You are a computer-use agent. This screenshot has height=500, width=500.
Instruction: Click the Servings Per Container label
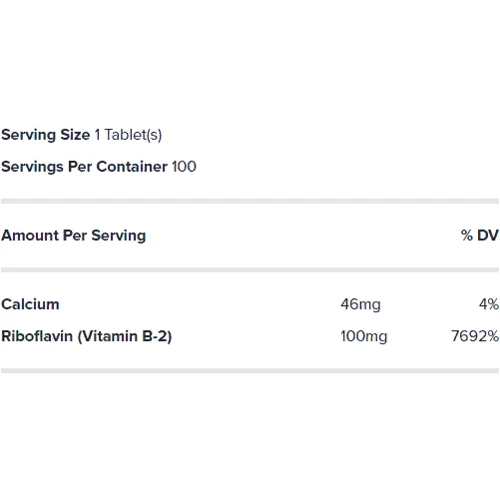84,167
